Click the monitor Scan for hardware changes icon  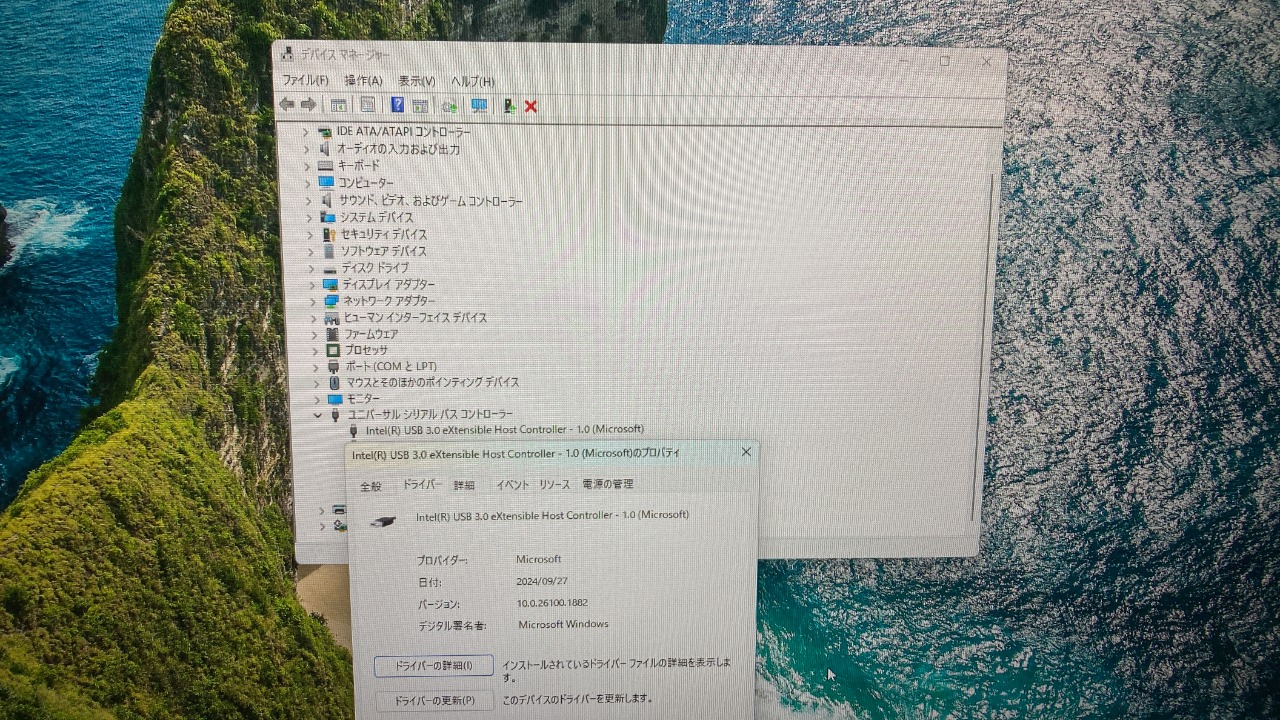(x=479, y=105)
